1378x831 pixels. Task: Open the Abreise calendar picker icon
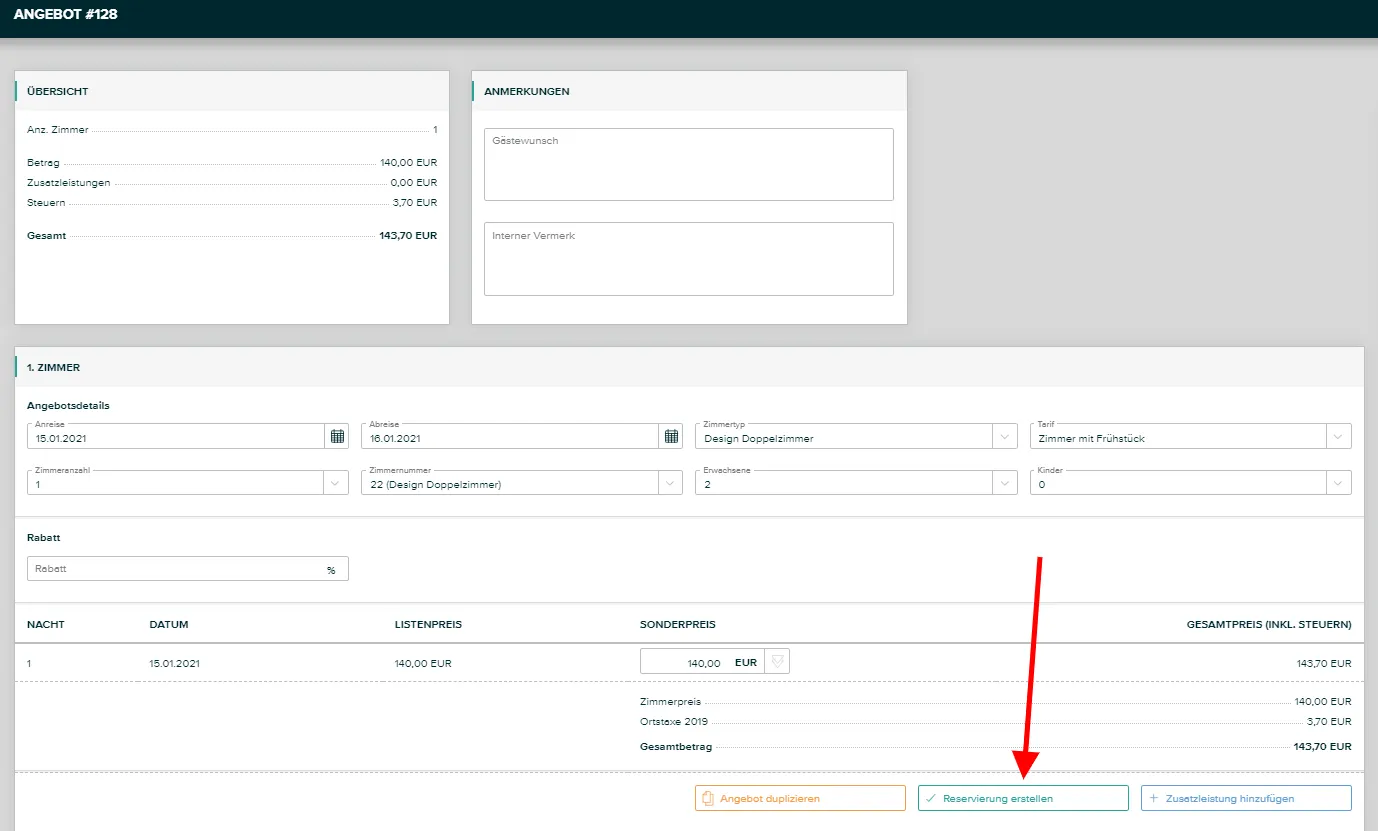point(672,436)
